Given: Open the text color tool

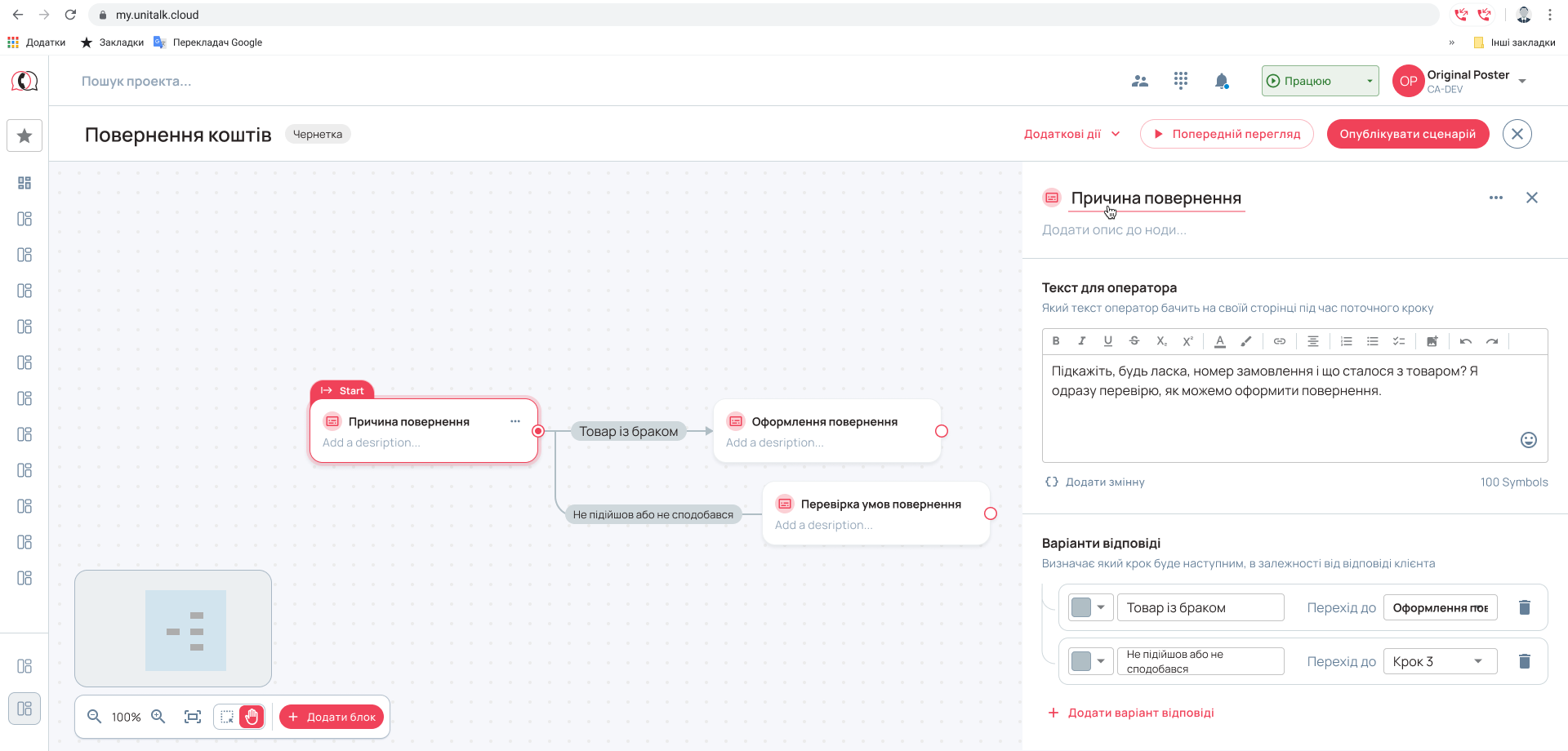Looking at the screenshot, I should [1220, 341].
